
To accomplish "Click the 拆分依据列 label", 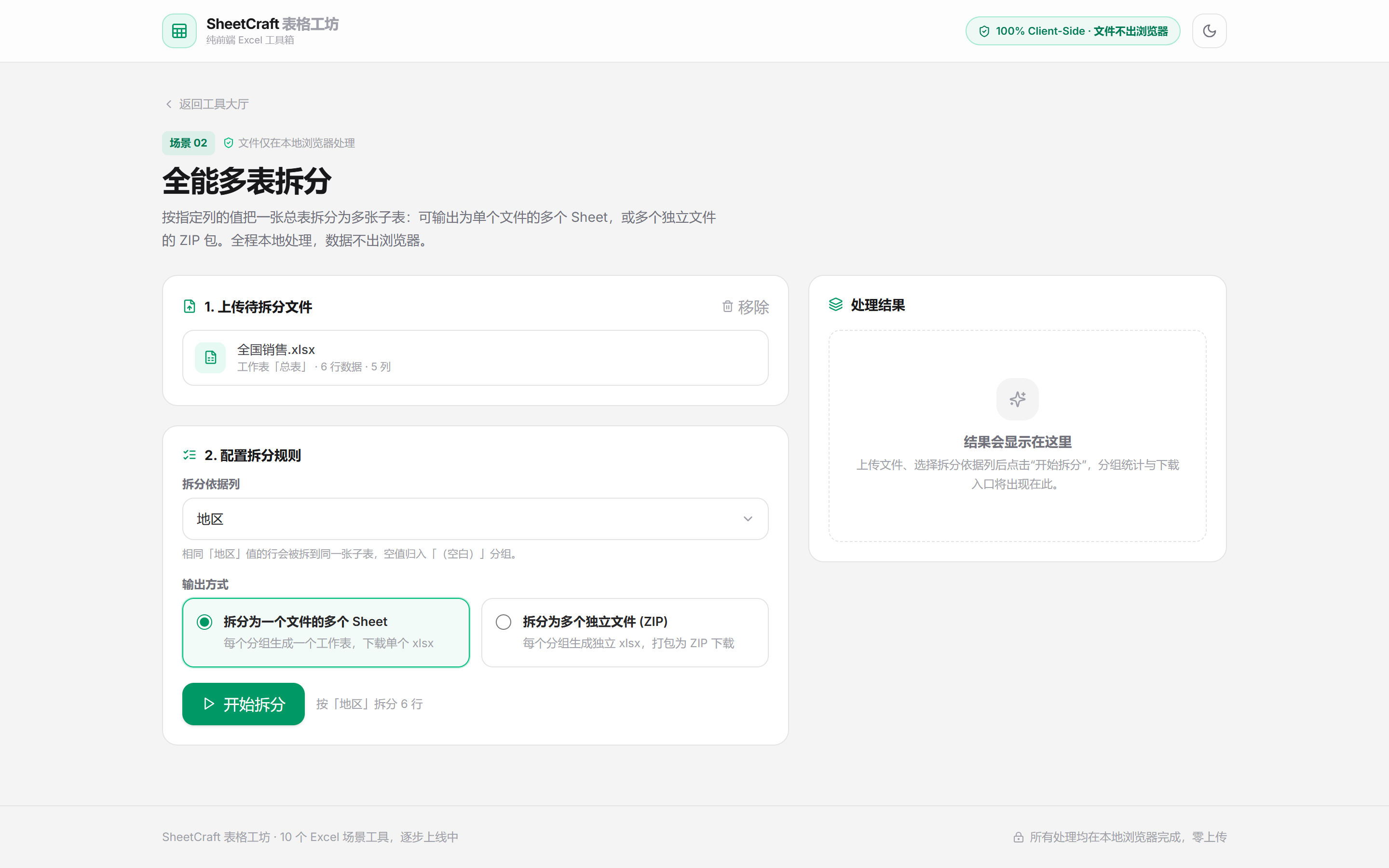I will click(211, 484).
